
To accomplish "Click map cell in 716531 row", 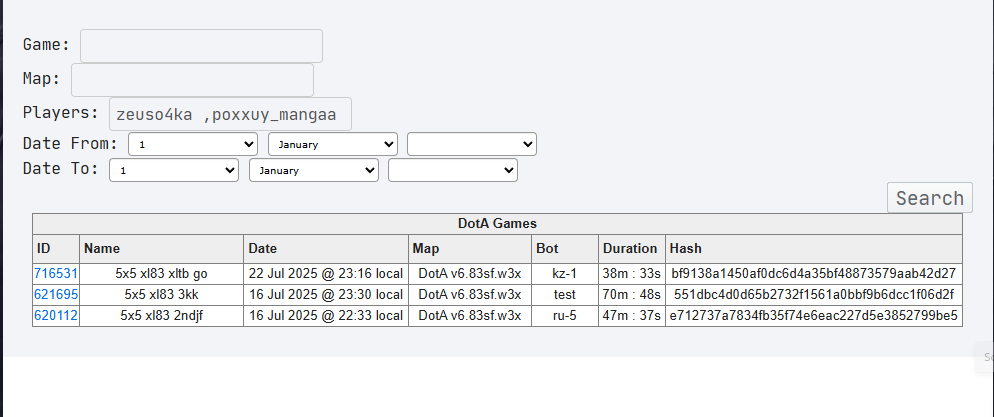I will click(470, 274).
